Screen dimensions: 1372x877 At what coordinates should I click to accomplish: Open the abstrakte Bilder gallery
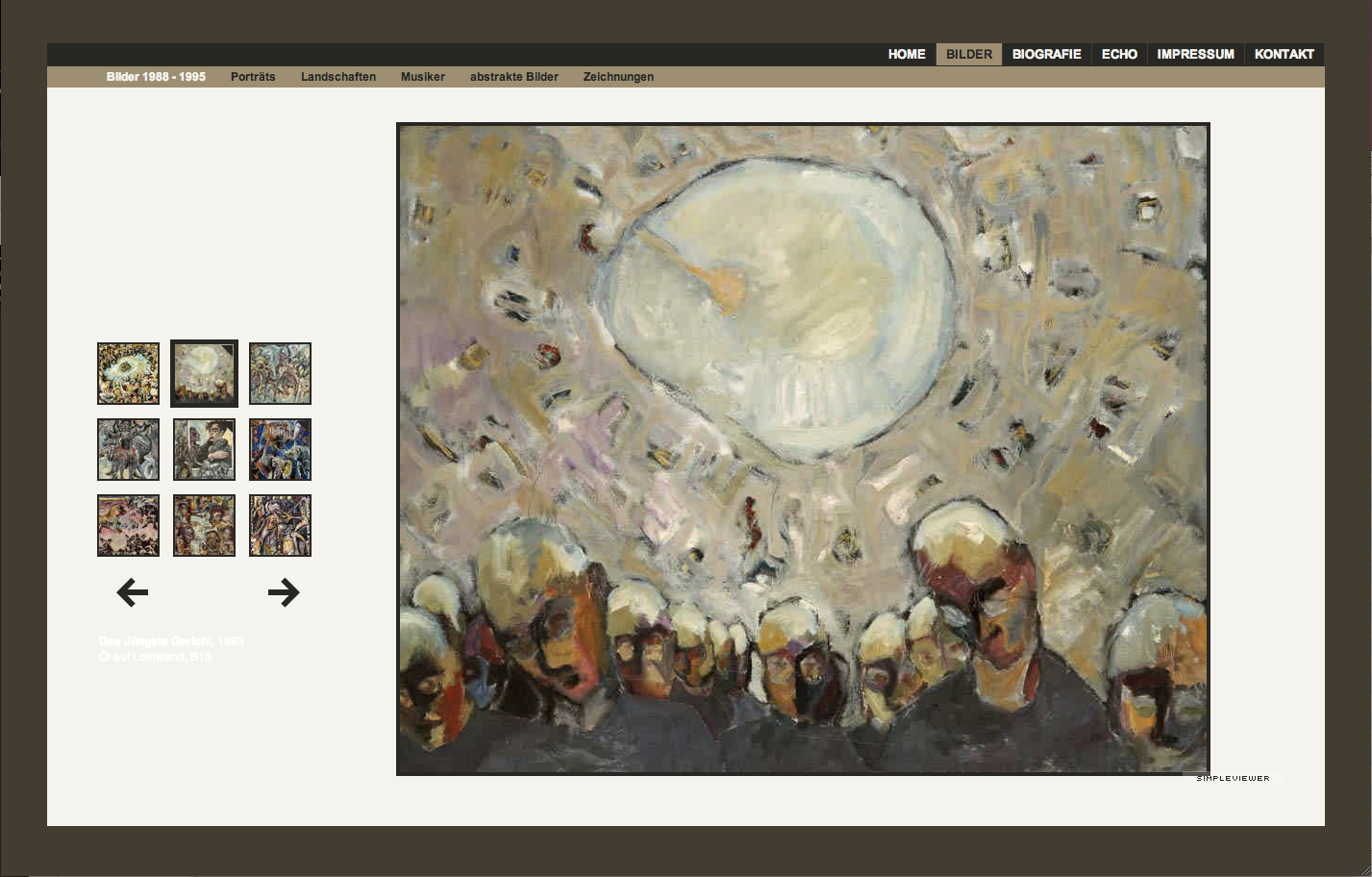[x=514, y=77]
